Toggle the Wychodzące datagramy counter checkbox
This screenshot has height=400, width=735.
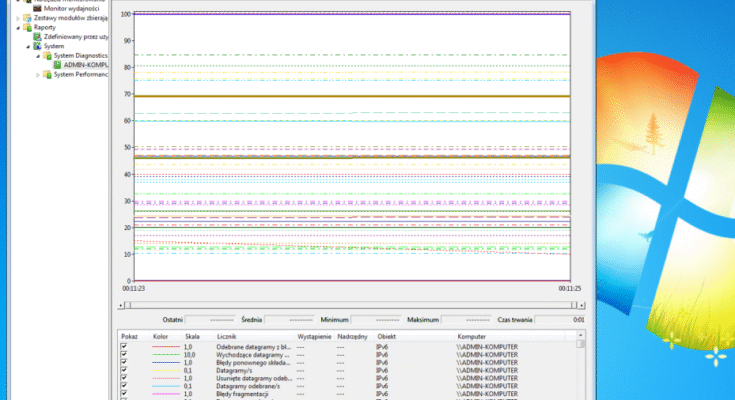pyautogui.click(x=124, y=353)
